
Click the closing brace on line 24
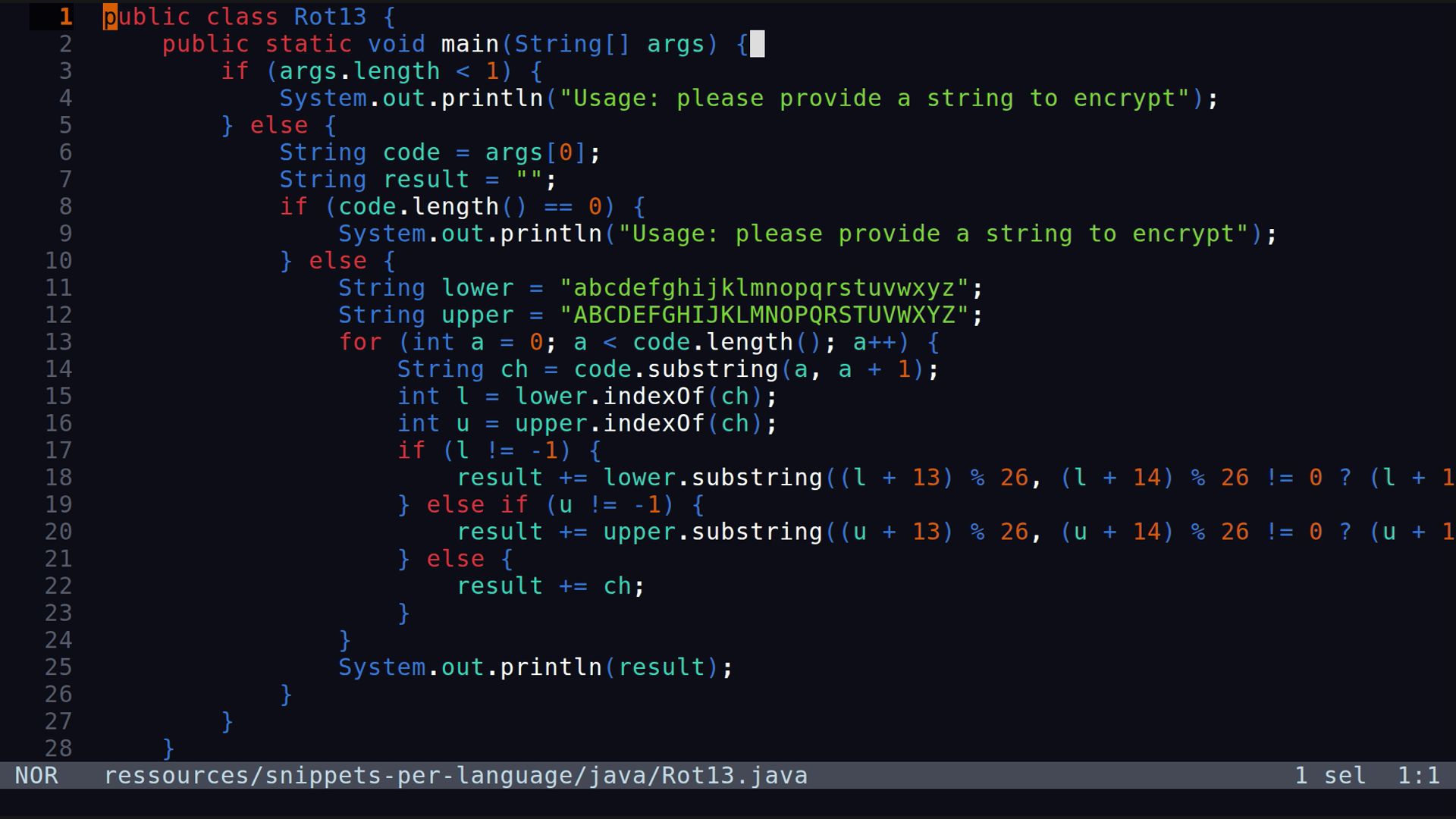(x=345, y=640)
